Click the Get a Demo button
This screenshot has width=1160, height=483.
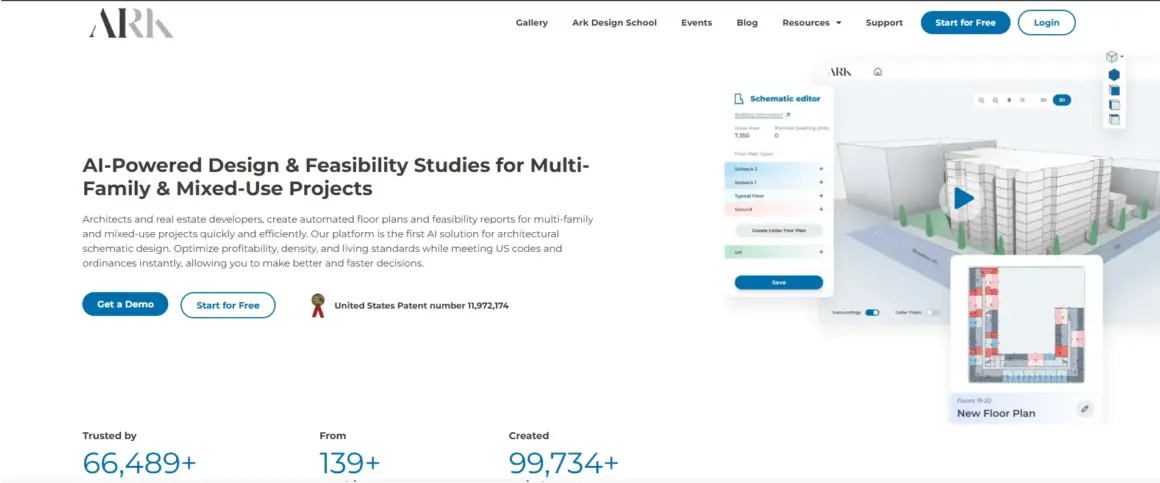125,304
